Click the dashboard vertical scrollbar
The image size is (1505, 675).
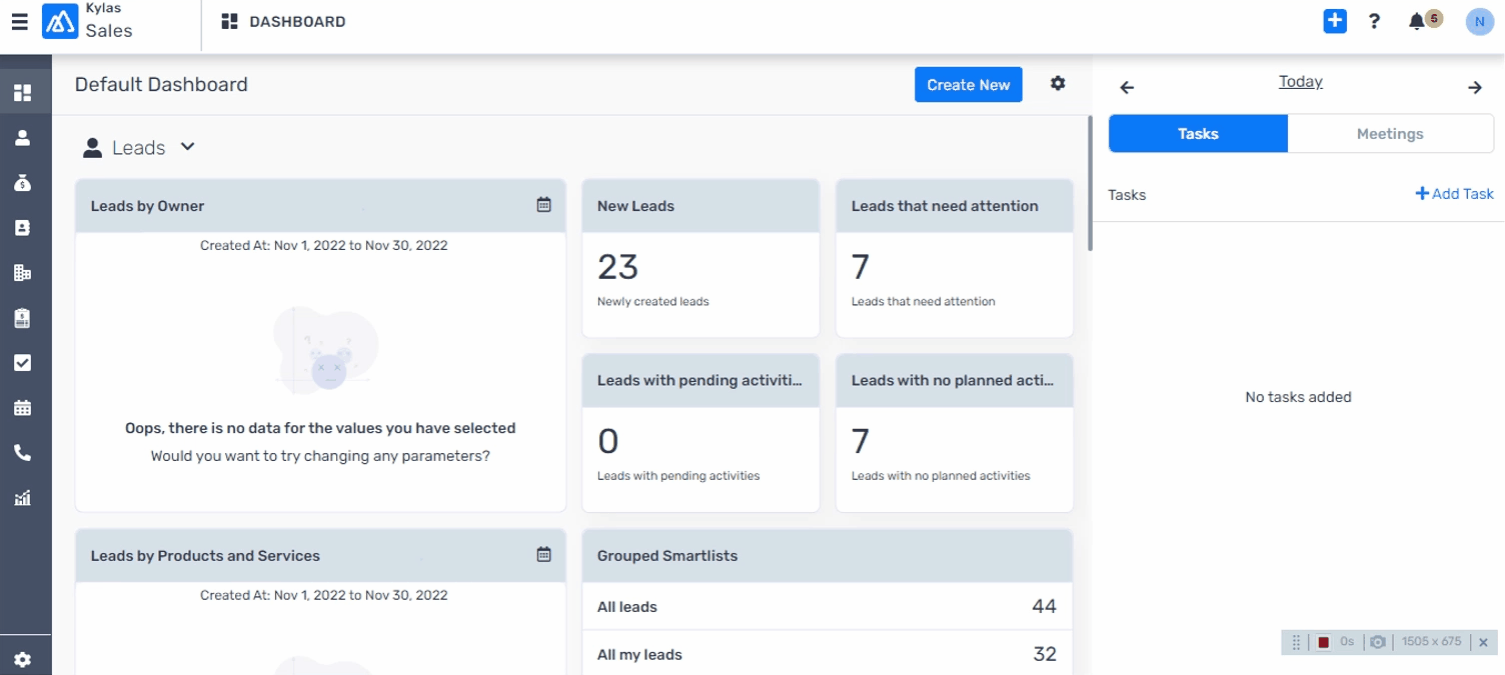tap(1089, 183)
